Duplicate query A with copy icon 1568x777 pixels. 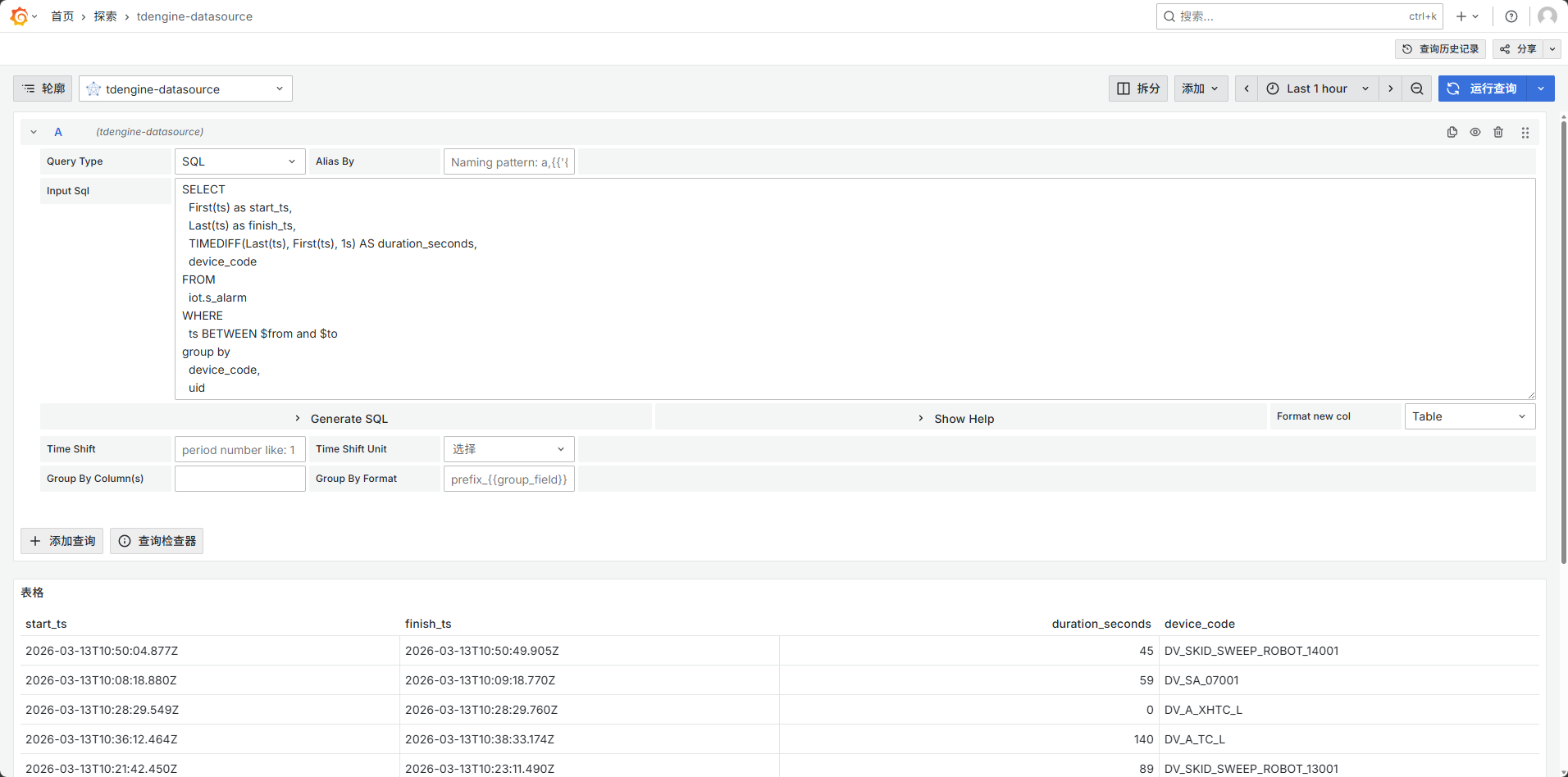click(x=1452, y=132)
